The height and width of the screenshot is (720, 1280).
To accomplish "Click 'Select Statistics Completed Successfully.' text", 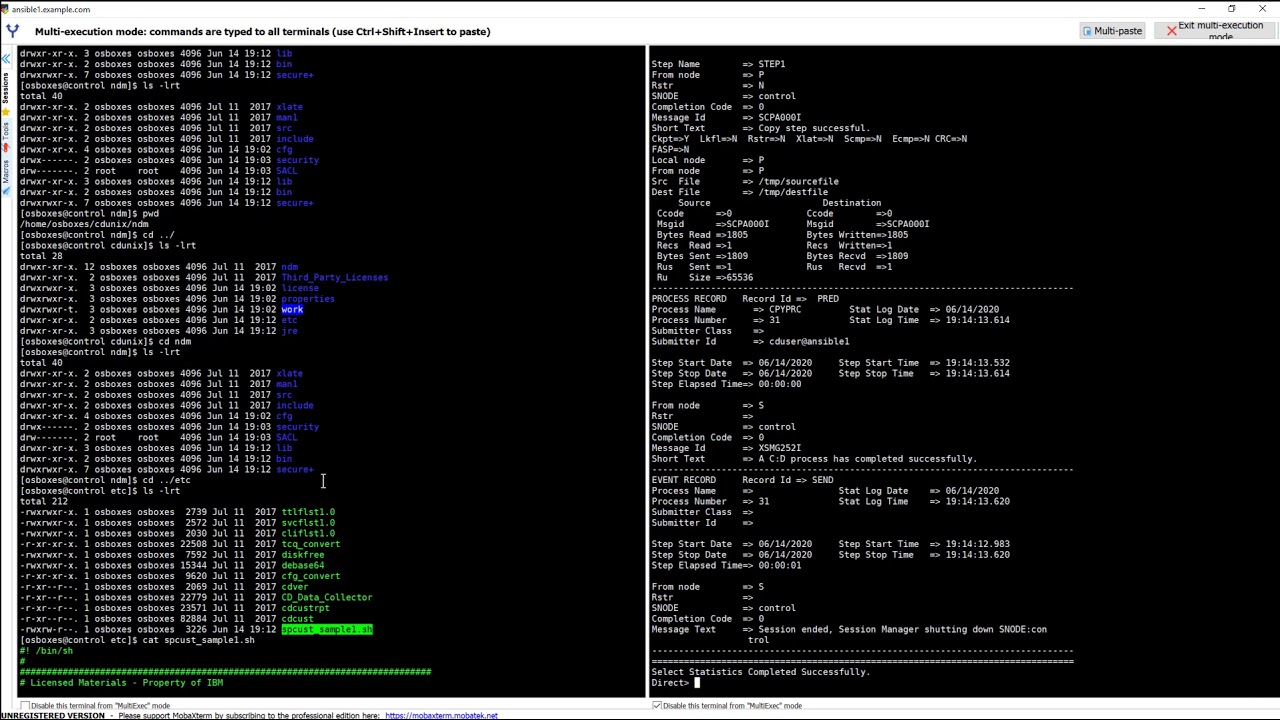I will [x=760, y=672].
